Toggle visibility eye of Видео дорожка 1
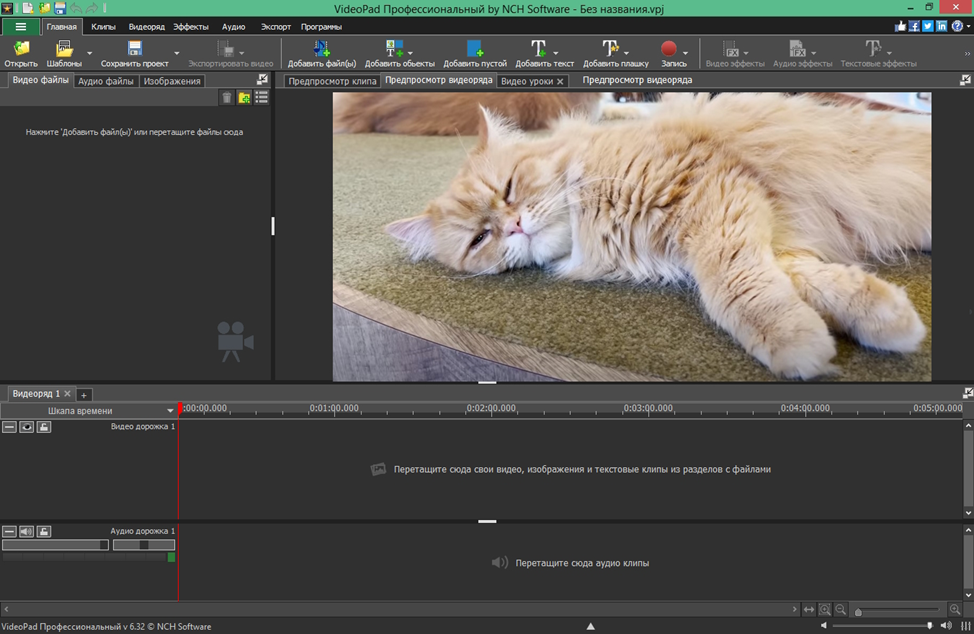The image size is (974, 634). click(x=27, y=427)
